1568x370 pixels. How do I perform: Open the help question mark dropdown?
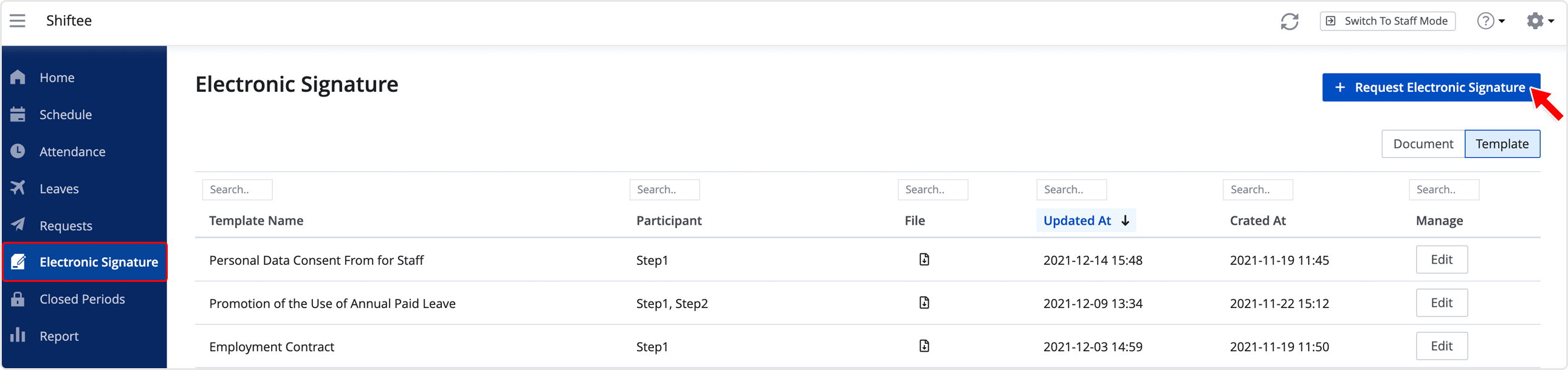click(1491, 21)
